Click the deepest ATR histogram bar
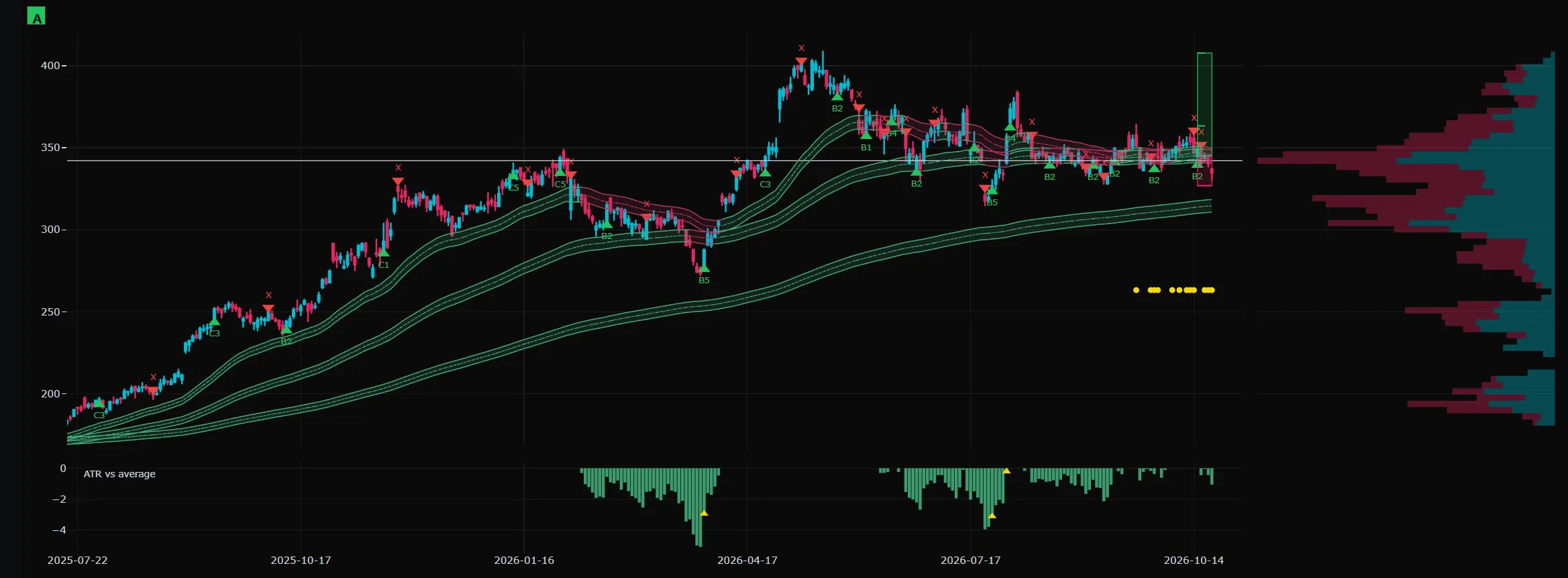Viewport: 1568px width, 578px height. pos(700,508)
